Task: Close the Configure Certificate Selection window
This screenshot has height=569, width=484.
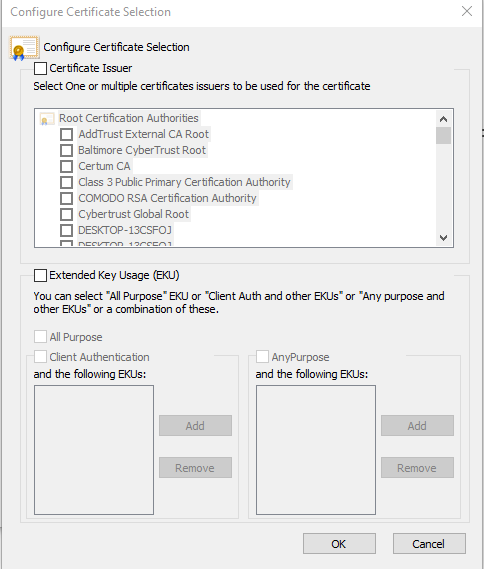Action: coord(467,11)
